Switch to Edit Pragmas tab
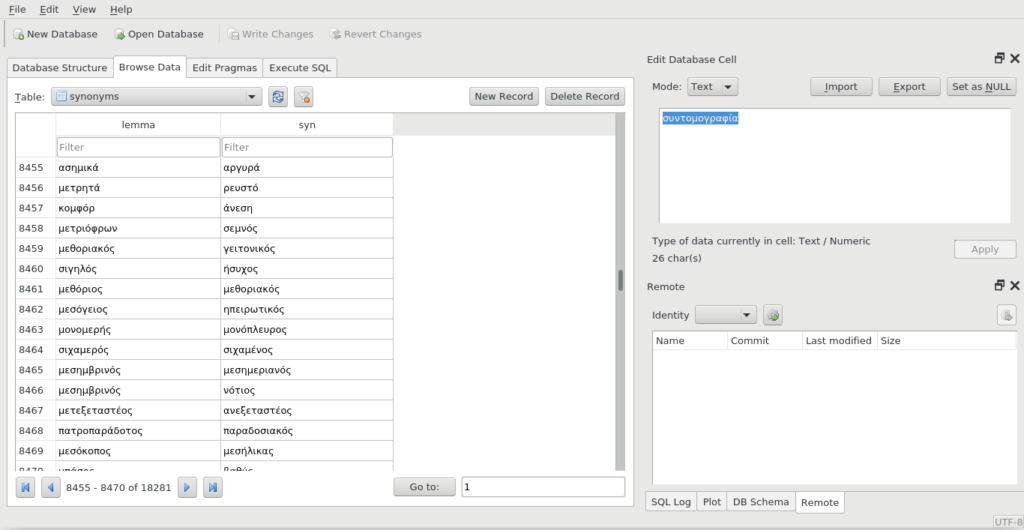The height and width of the screenshot is (530, 1024). coord(225,68)
